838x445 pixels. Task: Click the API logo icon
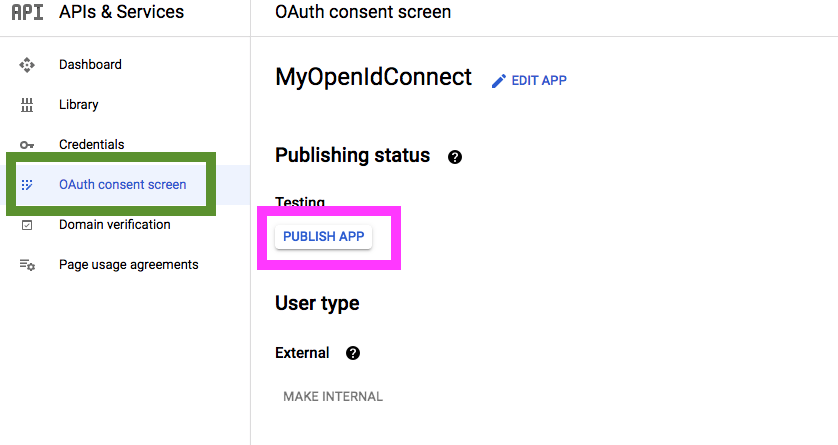pyautogui.click(x=27, y=12)
